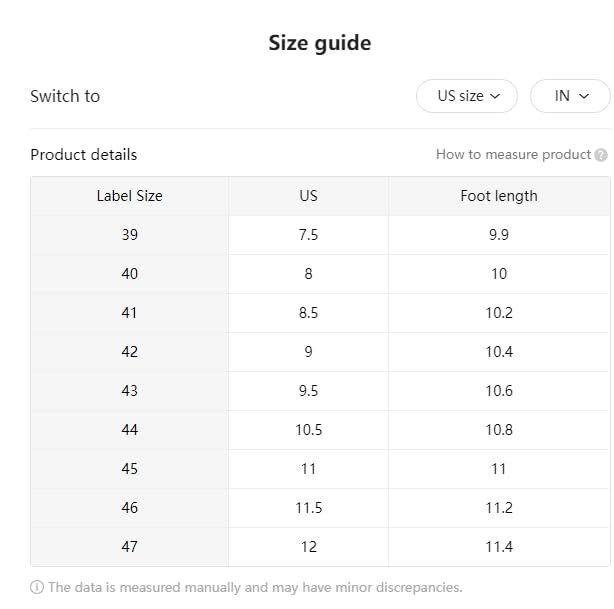Screen dimensions: 614x609
Task: Click the US size 9.5 cell
Action: 308,391
